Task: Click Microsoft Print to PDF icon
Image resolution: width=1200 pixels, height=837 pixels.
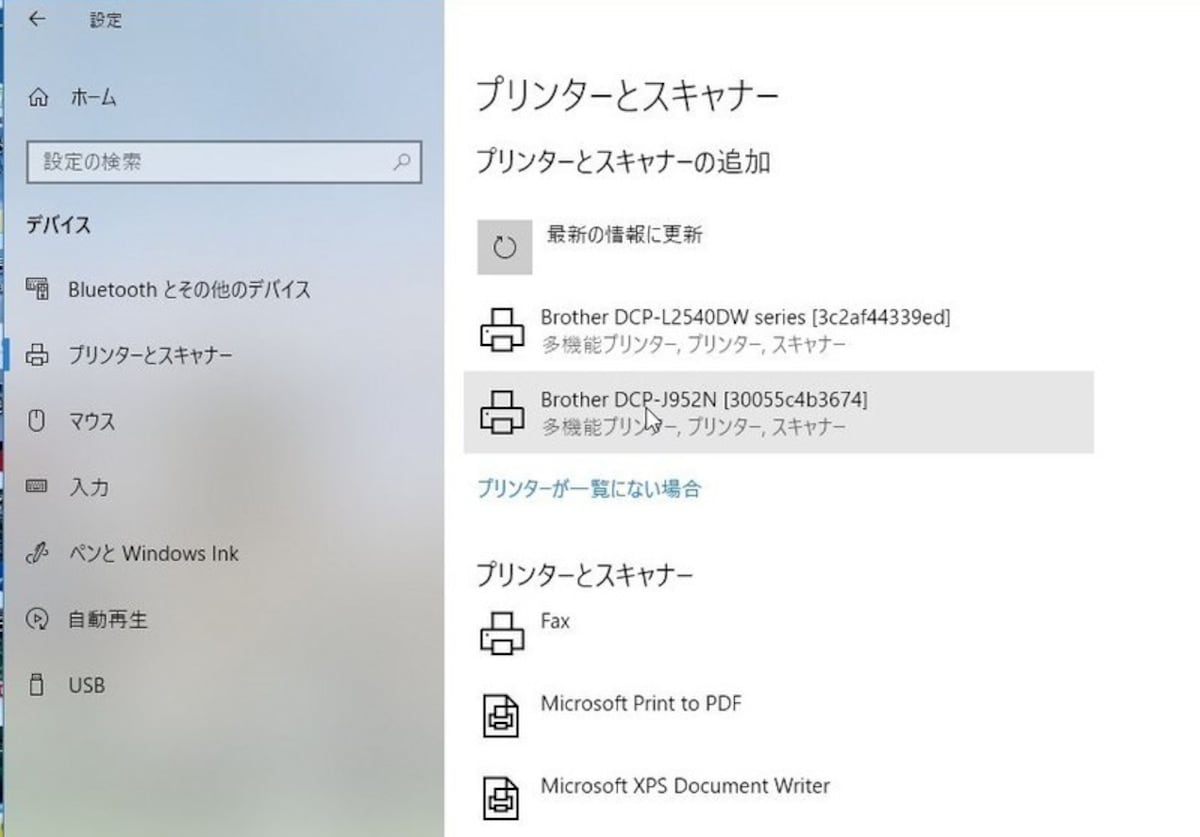Action: point(502,715)
